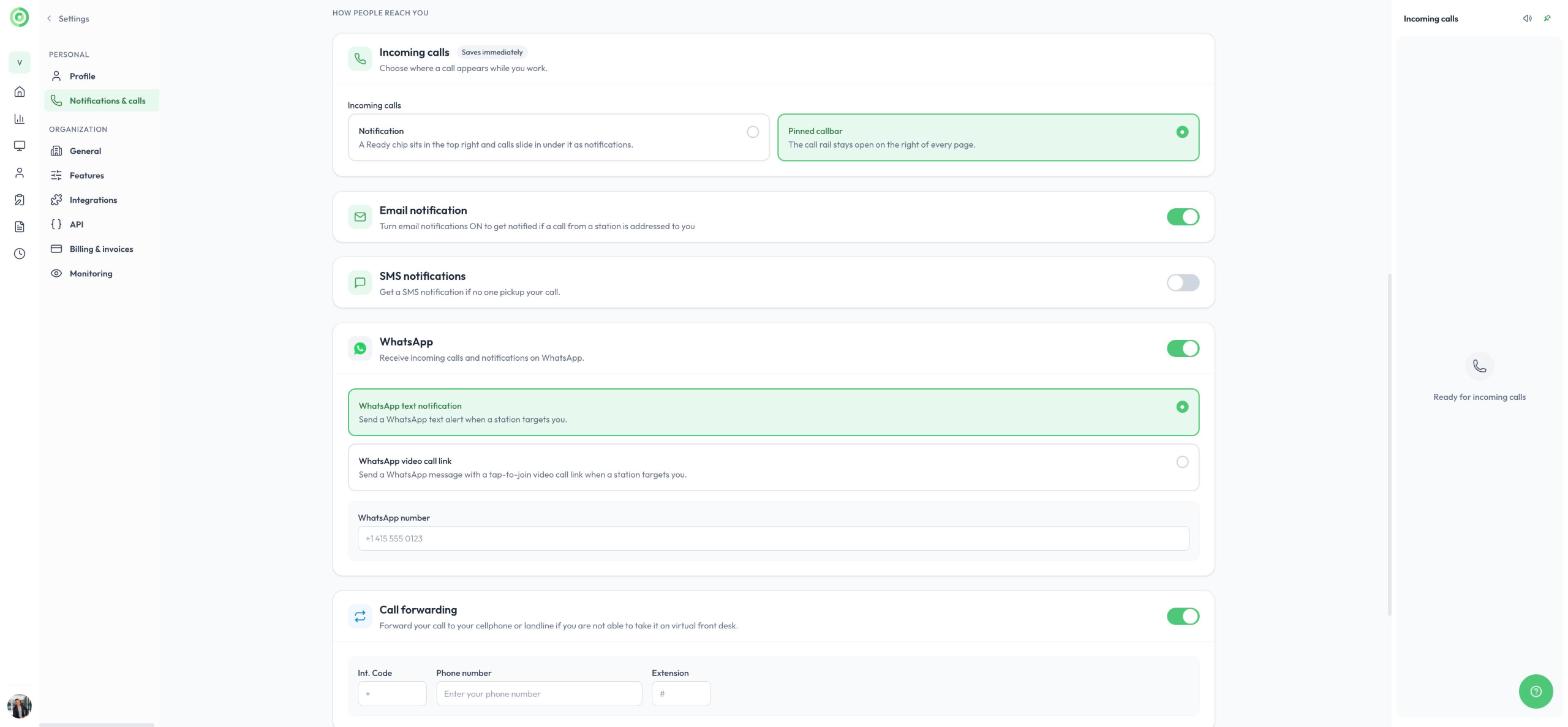Open the Profile settings page
The image size is (1568, 727).
tap(101, 76)
